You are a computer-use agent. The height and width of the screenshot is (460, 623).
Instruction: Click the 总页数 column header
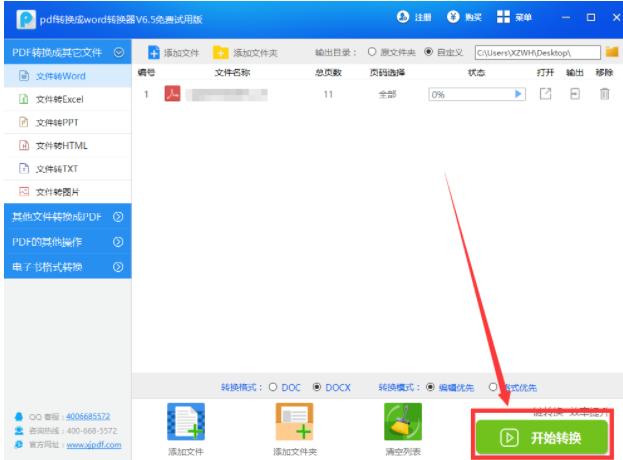click(328, 73)
